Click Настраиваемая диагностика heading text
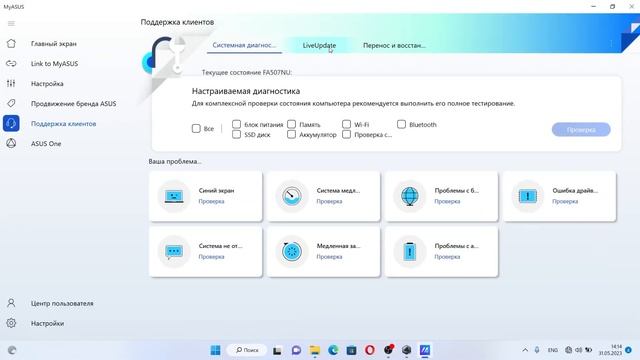This screenshot has width=640, height=360. click(246, 91)
